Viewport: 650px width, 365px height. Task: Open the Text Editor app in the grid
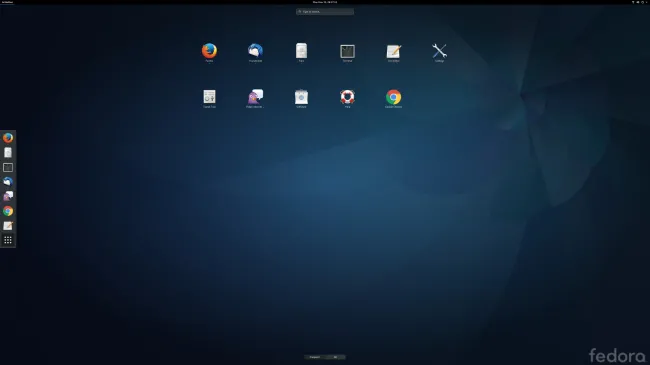[x=393, y=51]
